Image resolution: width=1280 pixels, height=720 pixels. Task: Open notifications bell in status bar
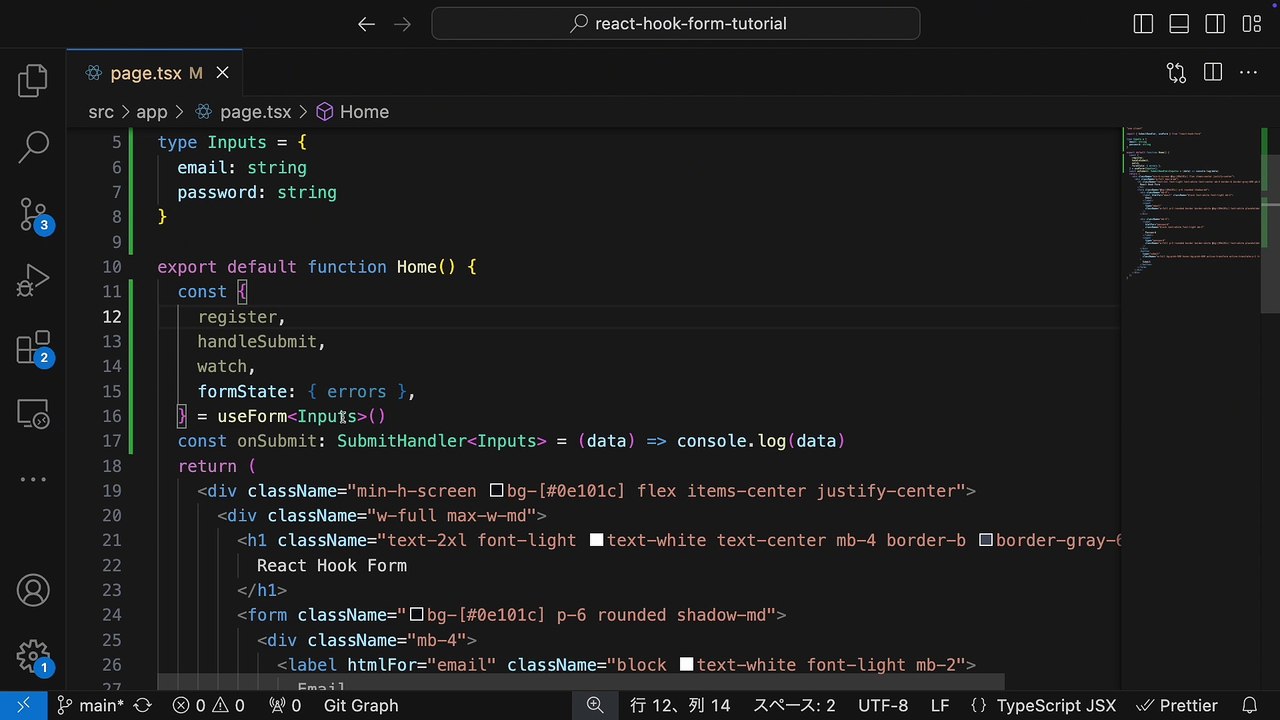point(1249,705)
